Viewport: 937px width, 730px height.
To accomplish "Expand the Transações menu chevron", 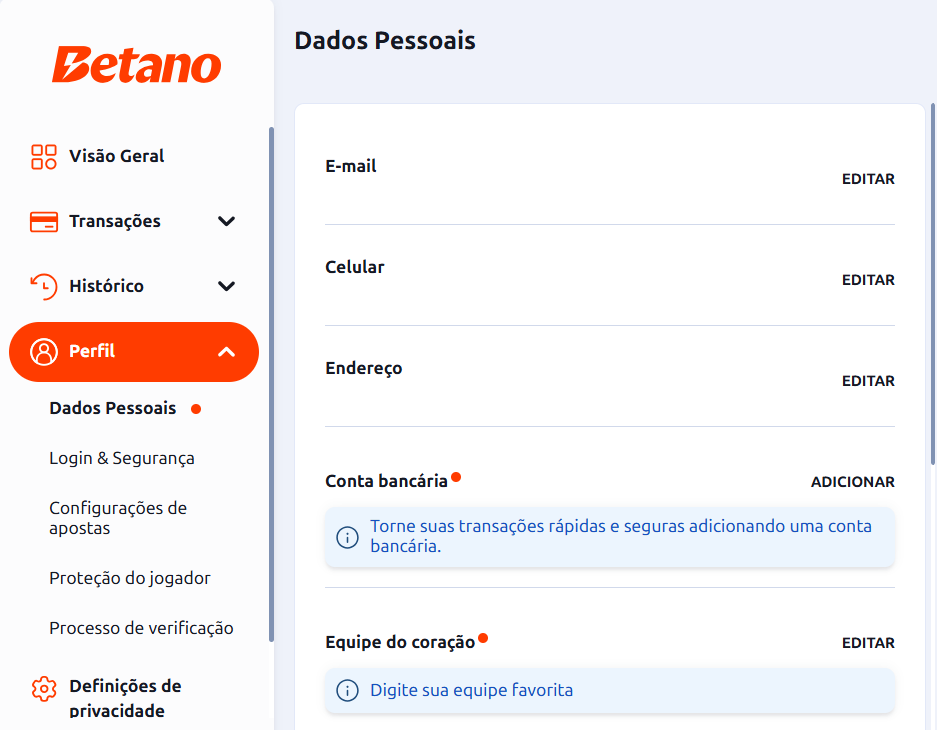I will point(226,222).
